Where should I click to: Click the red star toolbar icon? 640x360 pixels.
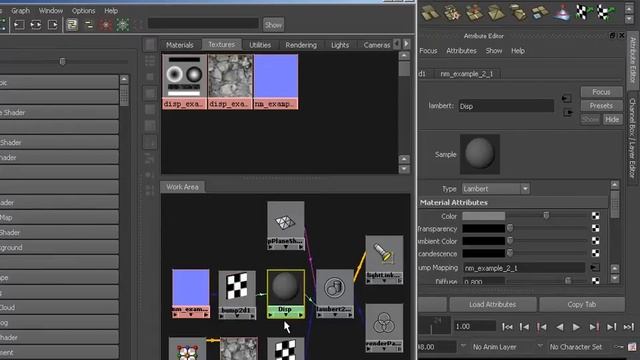106,25
